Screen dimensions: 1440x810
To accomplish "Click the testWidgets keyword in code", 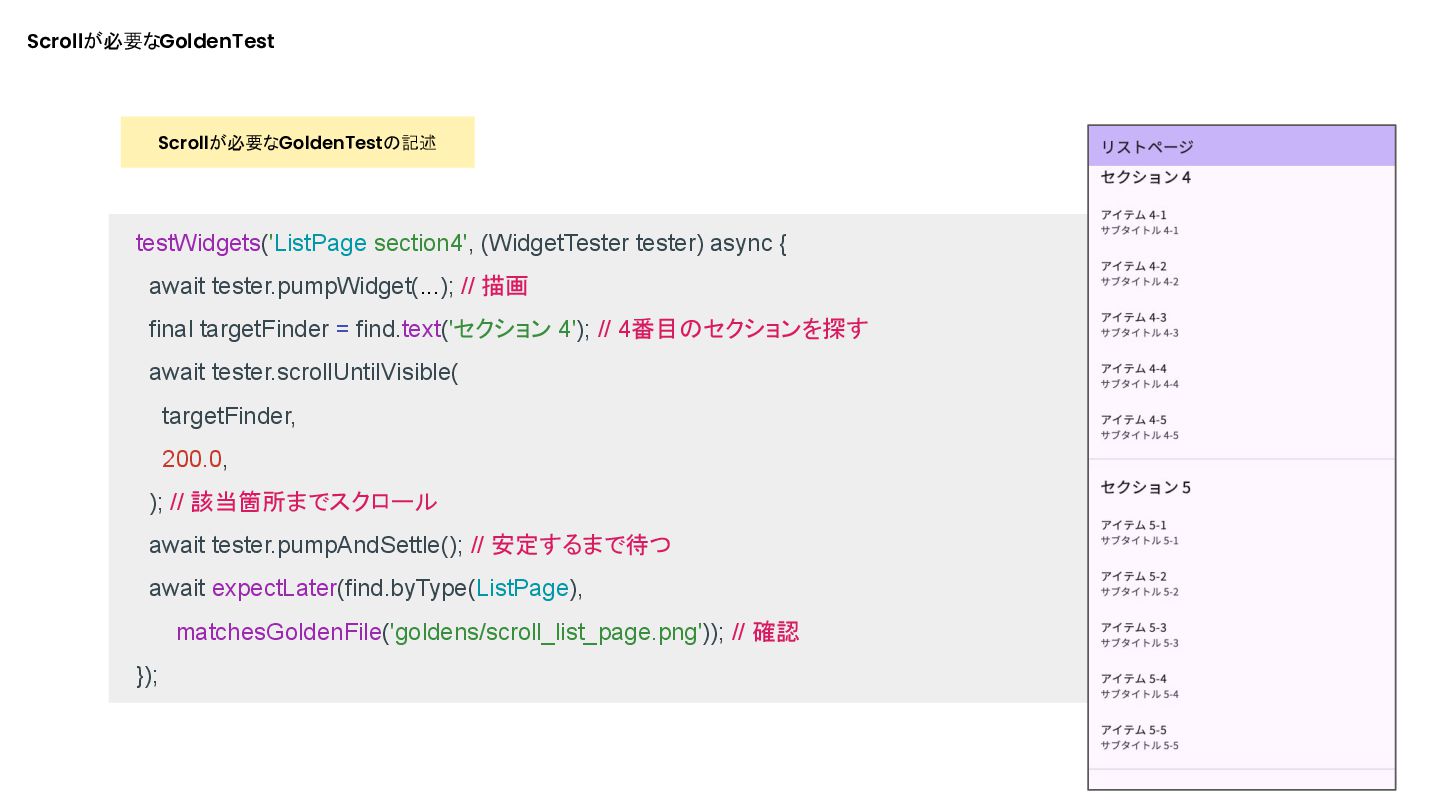I will pyautogui.click(x=197, y=243).
